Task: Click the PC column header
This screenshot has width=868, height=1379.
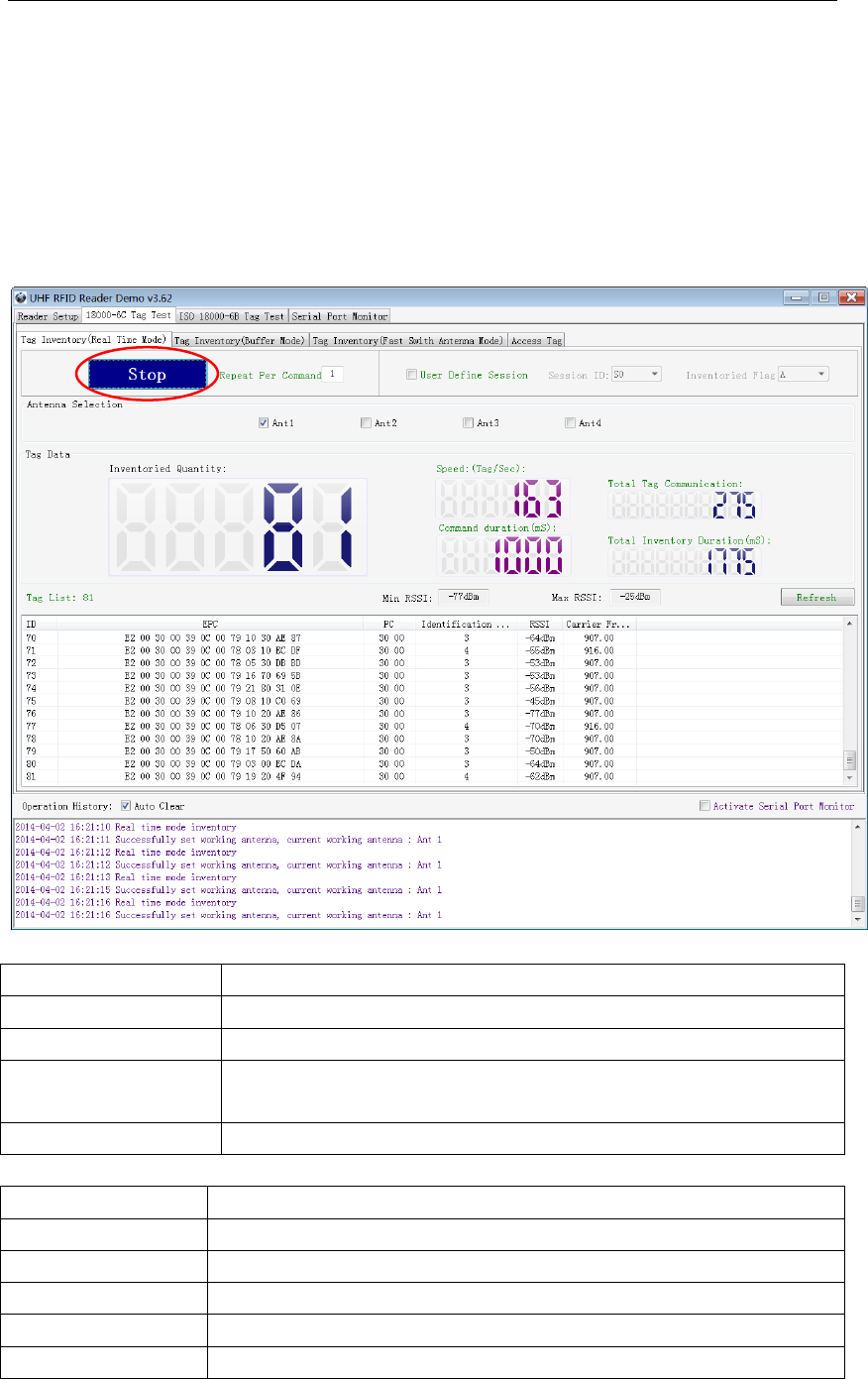Action: click(390, 625)
